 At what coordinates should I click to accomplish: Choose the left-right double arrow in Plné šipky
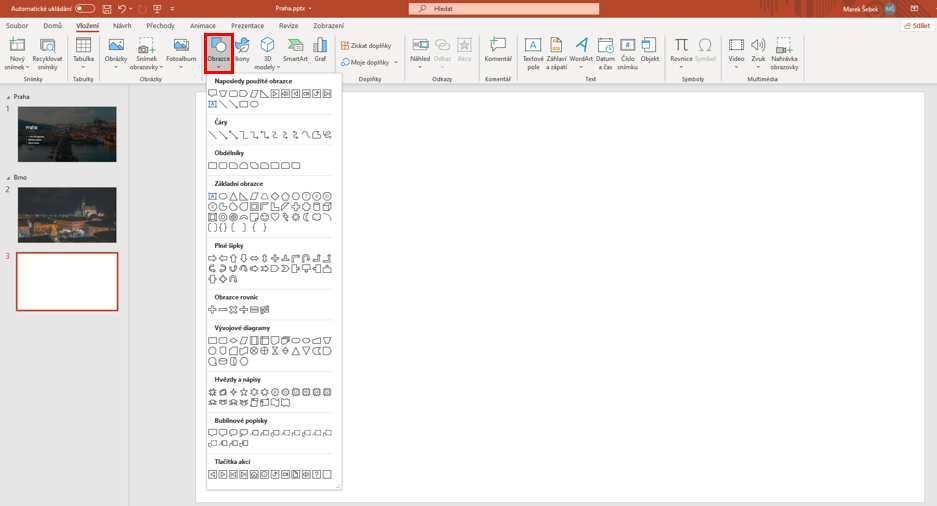[x=254, y=258]
